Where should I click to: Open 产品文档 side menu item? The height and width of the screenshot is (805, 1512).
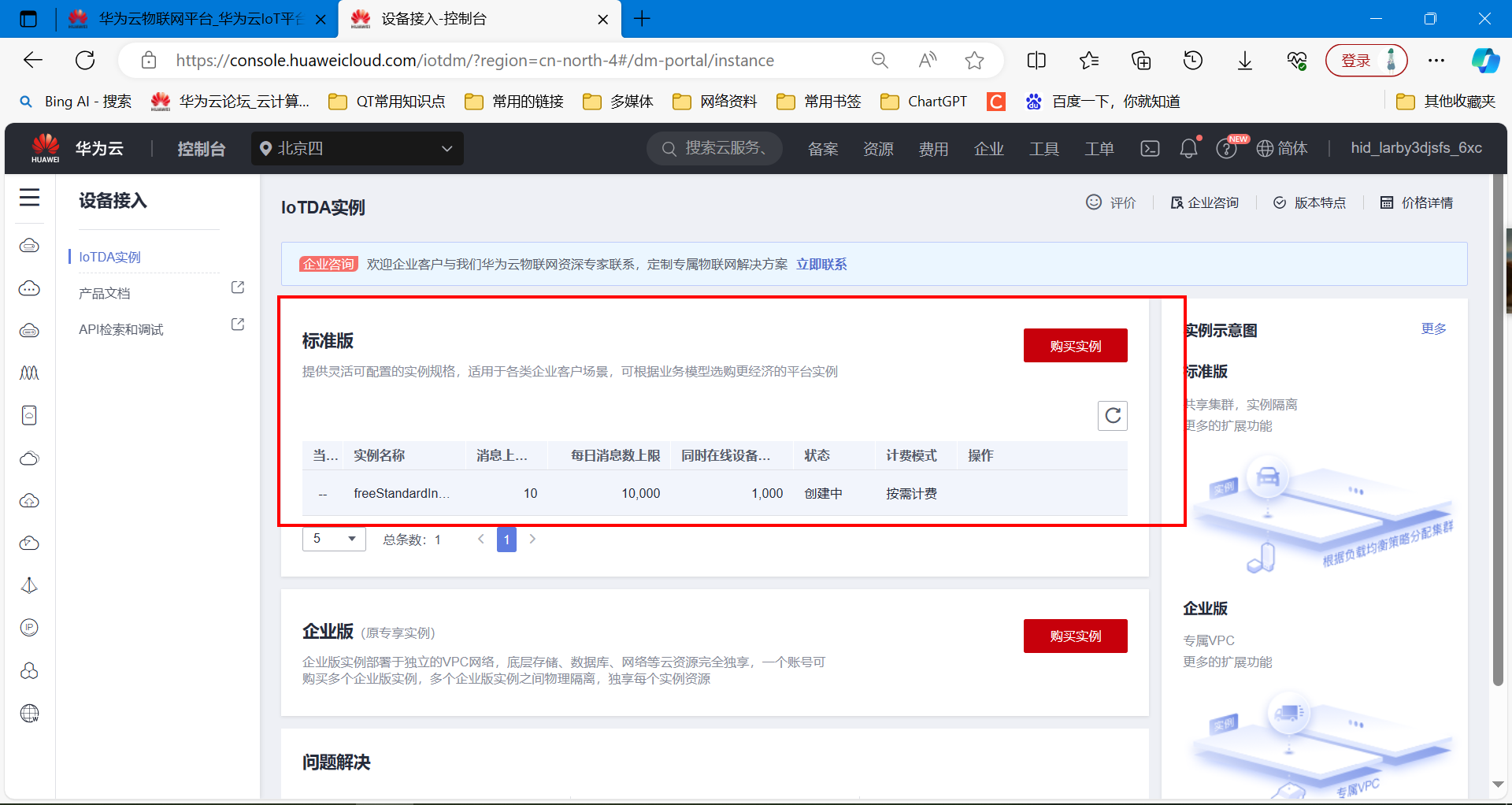tap(105, 293)
